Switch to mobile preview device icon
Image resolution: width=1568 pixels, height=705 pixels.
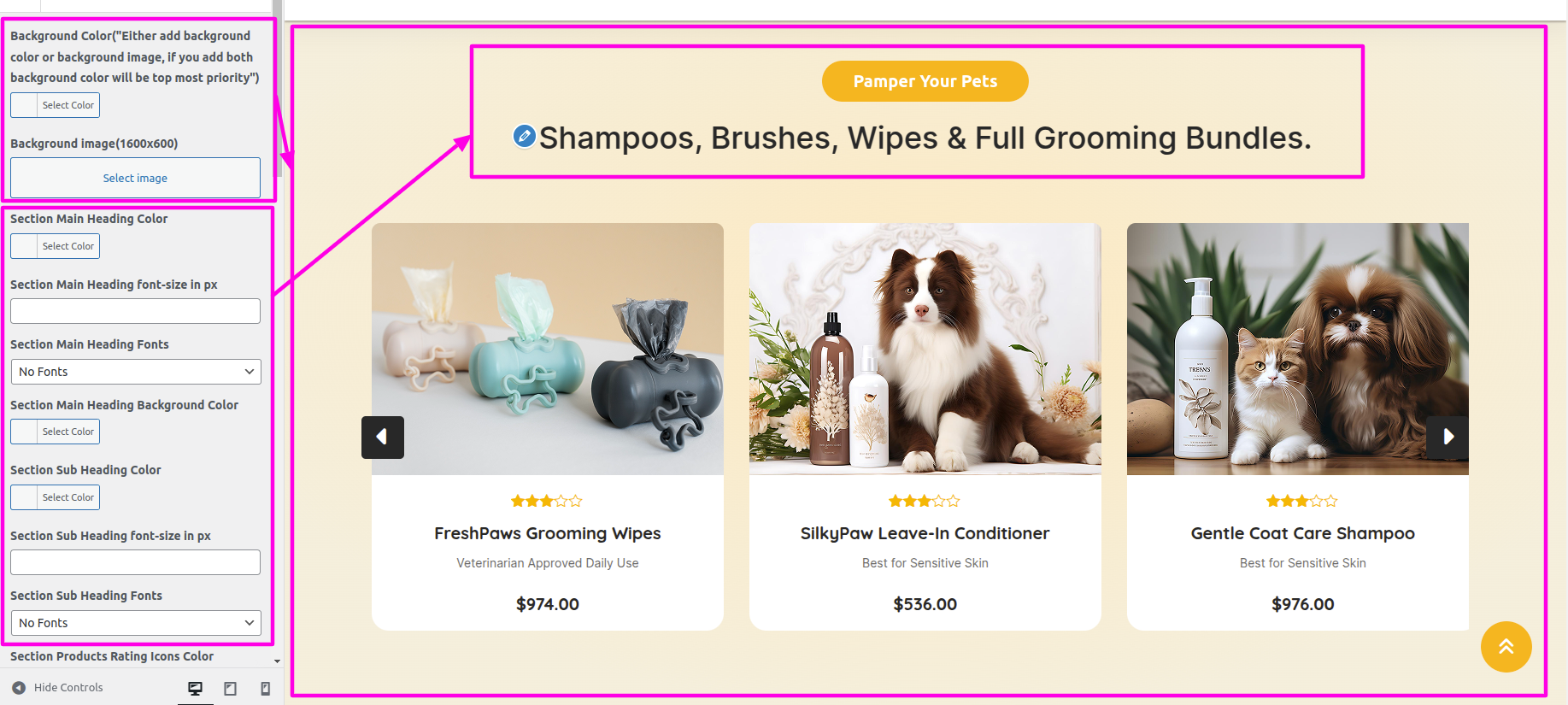pyautogui.click(x=266, y=688)
